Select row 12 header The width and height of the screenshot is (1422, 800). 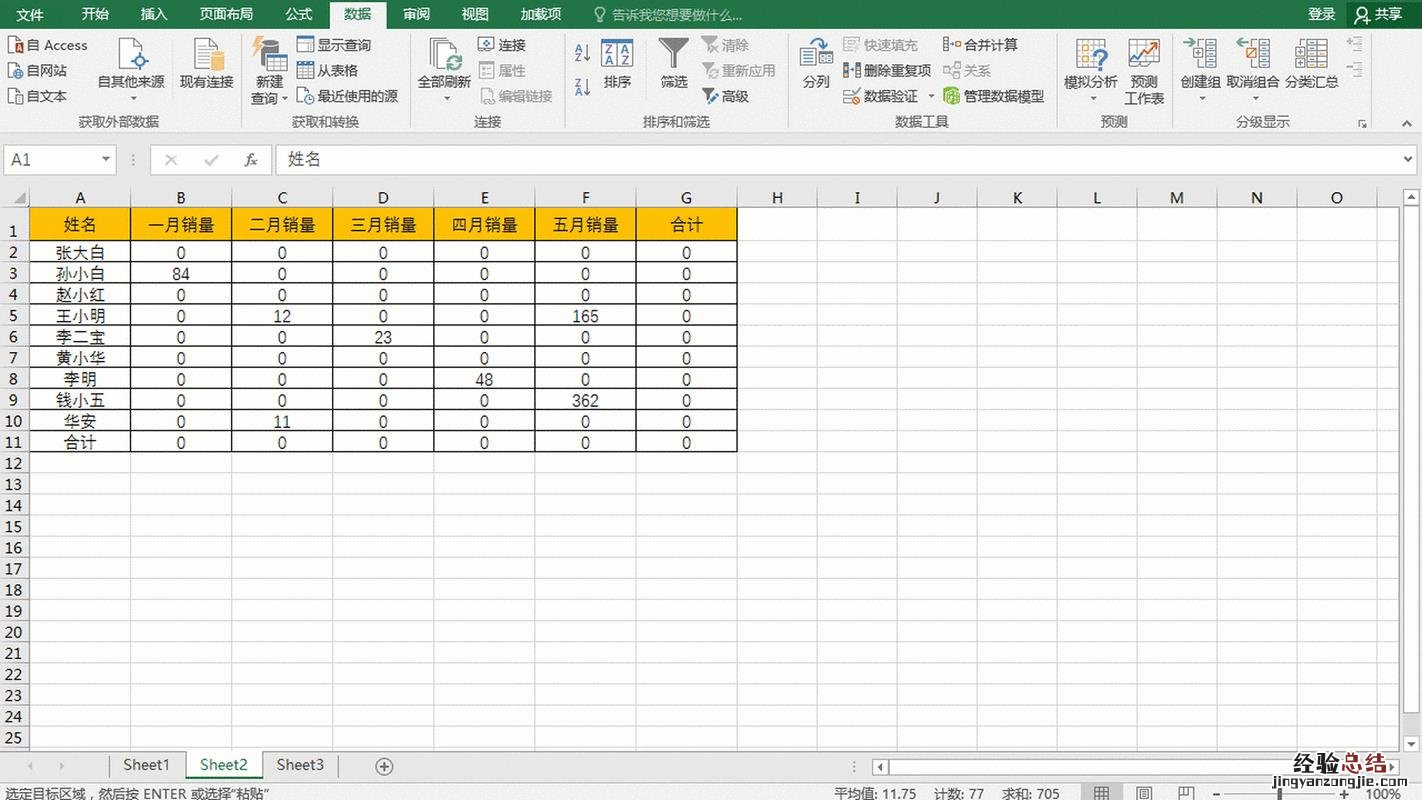coord(14,463)
